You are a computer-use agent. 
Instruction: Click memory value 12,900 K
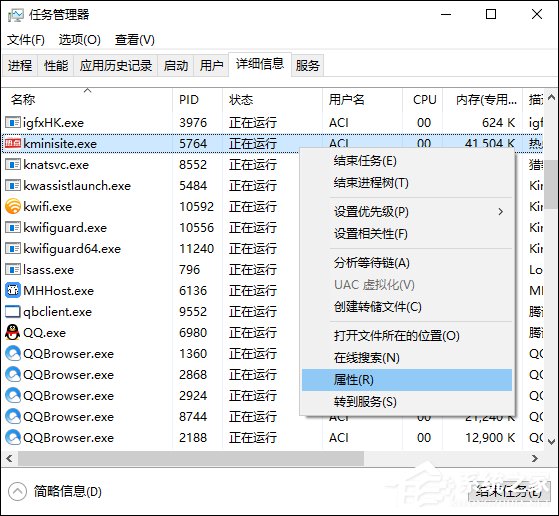tap(490, 438)
